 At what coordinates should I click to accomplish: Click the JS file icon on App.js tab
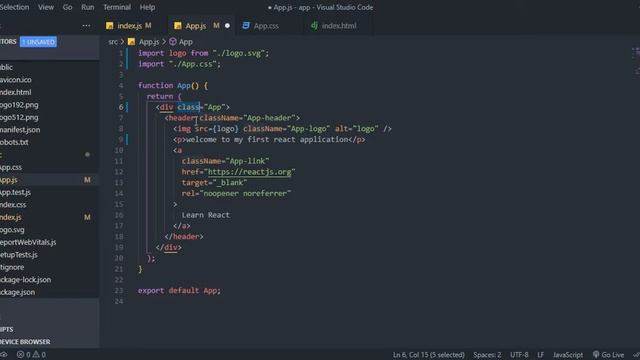click(x=178, y=26)
